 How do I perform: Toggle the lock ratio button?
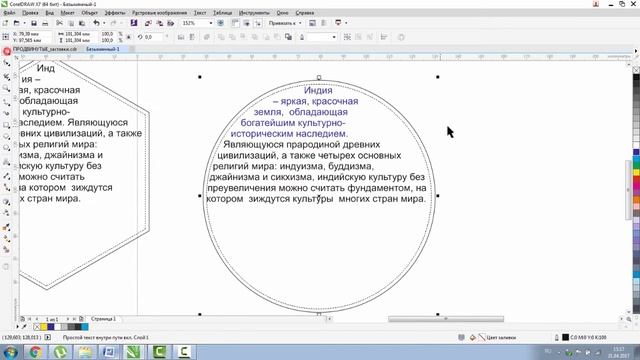coord(129,37)
